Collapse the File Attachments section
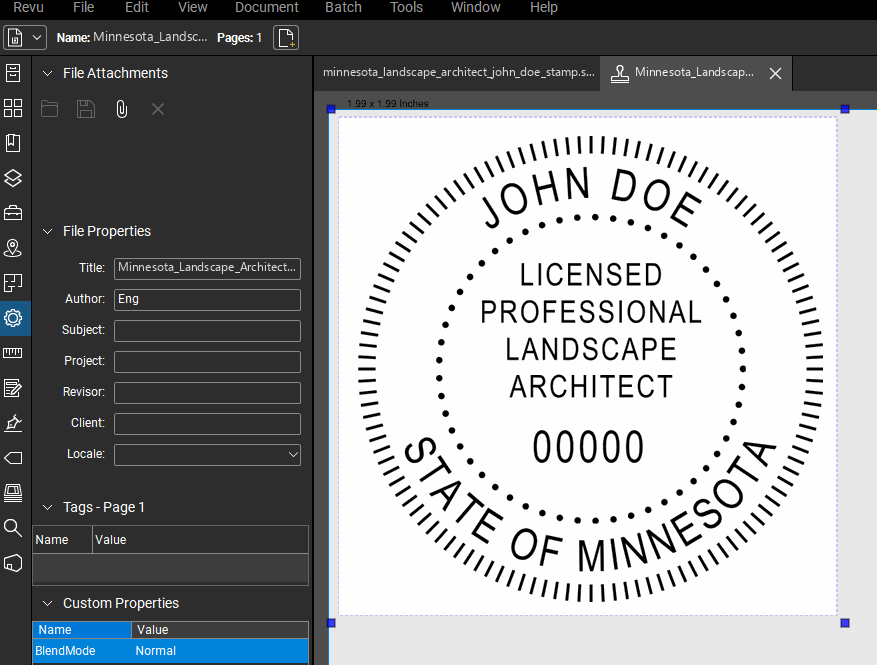 click(48, 73)
